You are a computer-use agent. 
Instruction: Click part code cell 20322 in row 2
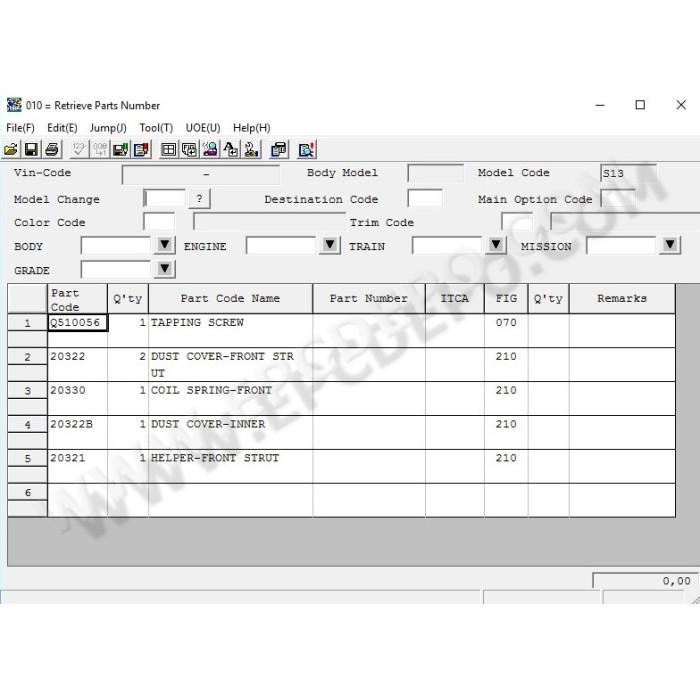coord(78,365)
